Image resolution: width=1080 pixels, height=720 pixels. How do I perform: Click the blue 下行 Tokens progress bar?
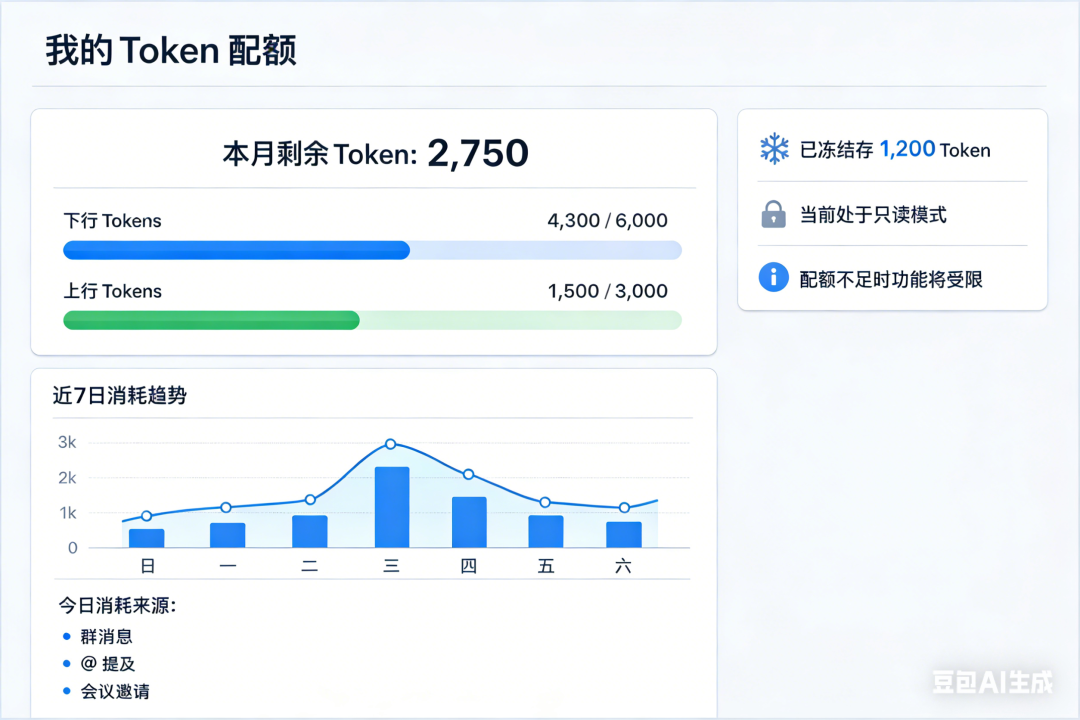(x=373, y=250)
